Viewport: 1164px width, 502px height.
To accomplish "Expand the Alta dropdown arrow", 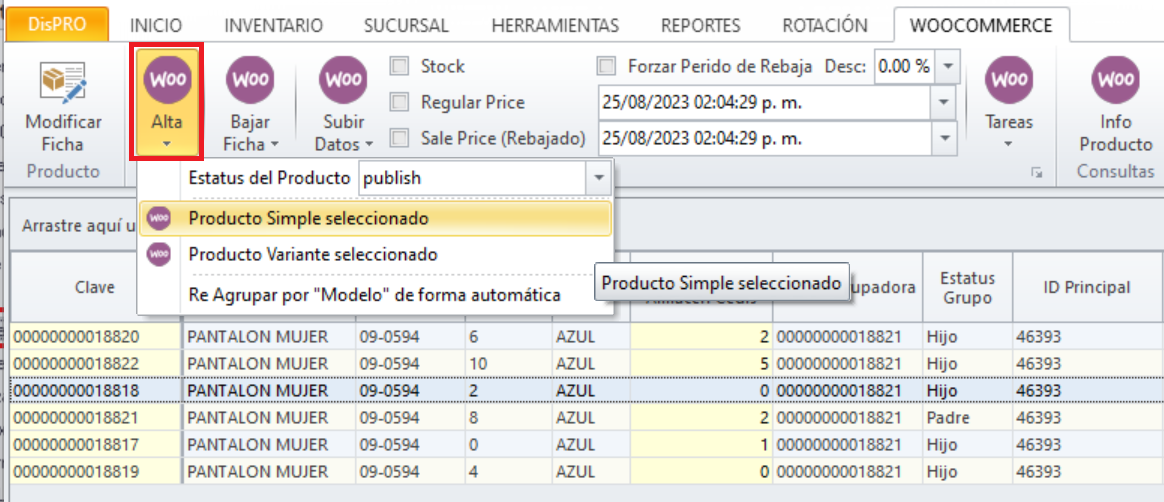I will tap(166, 143).
